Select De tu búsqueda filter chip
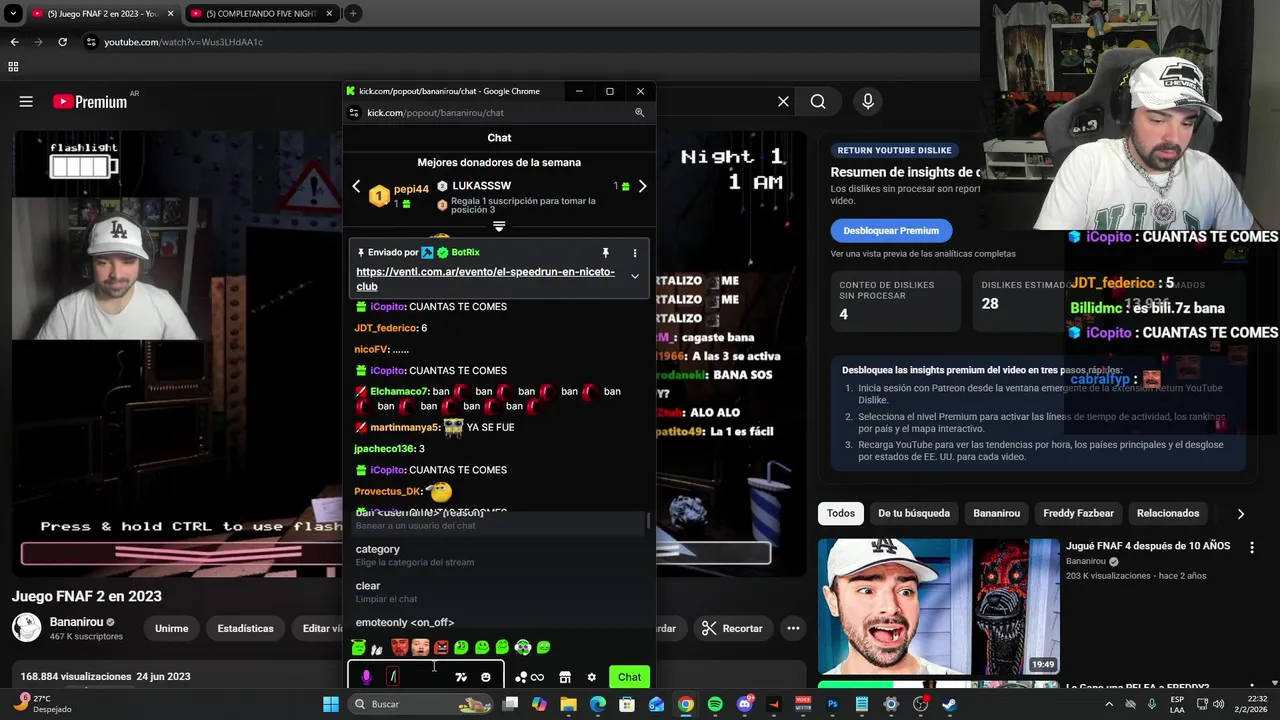 pyautogui.click(x=914, y=513)
